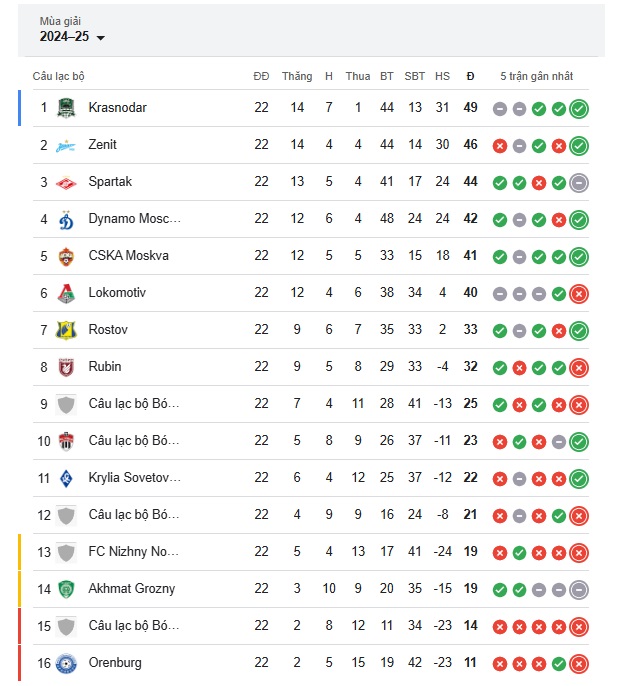Open the 2024–25 season dropdown
This screenshot has height=686, width=639.
[x=72, y=37]
